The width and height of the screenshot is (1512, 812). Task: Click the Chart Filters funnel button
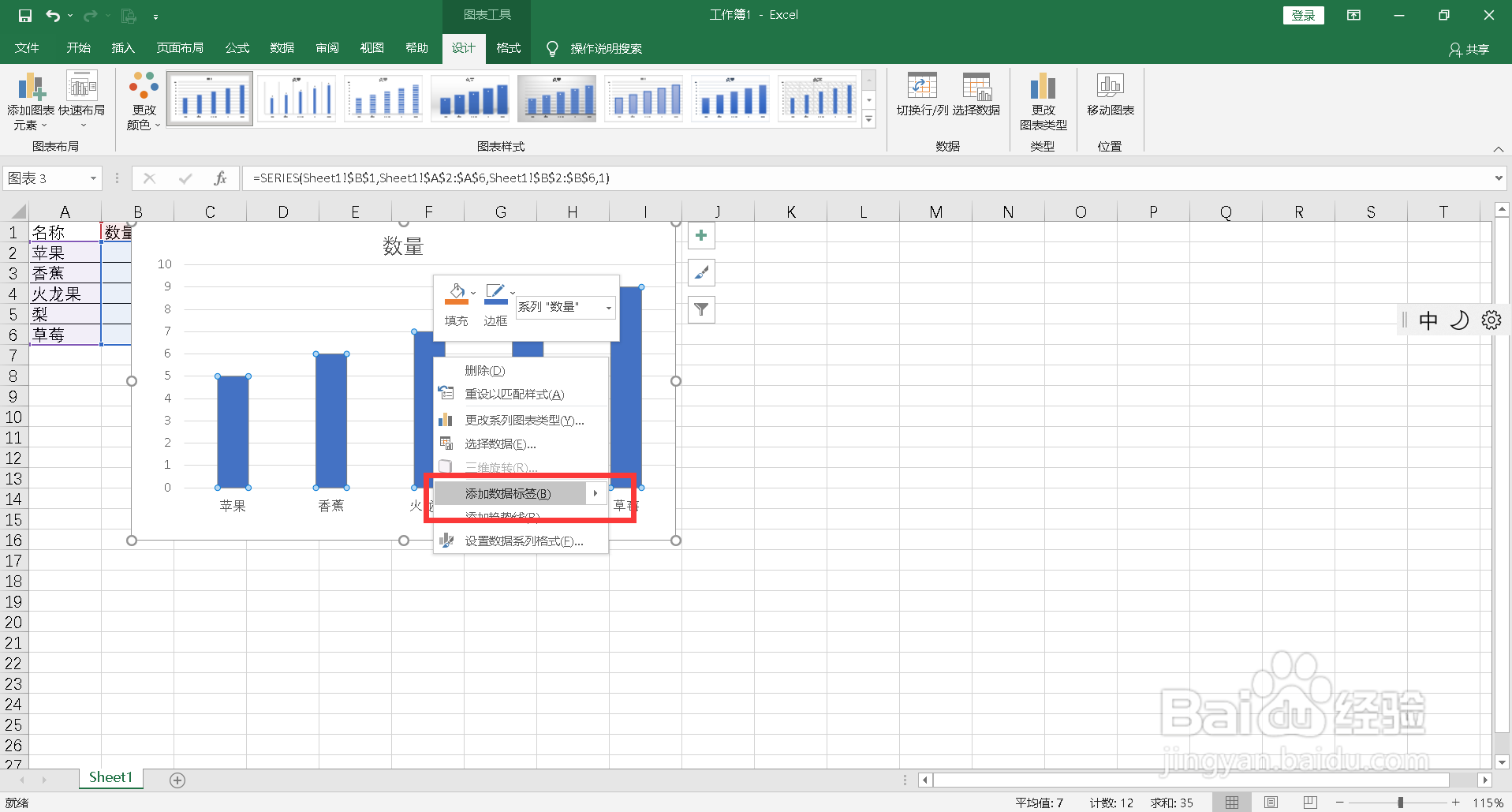pos(701,310)
